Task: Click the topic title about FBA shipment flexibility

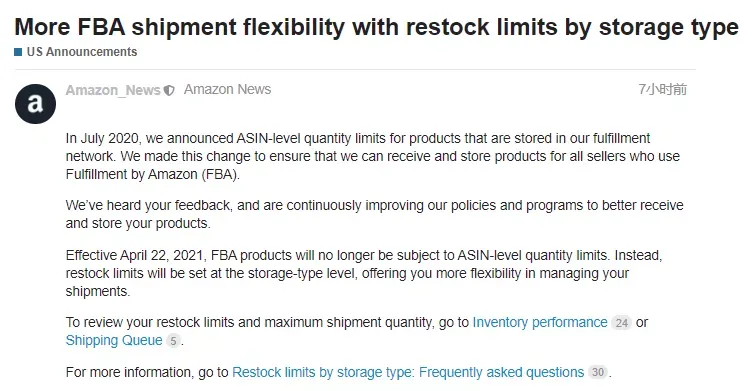Action: click(376, 27)
